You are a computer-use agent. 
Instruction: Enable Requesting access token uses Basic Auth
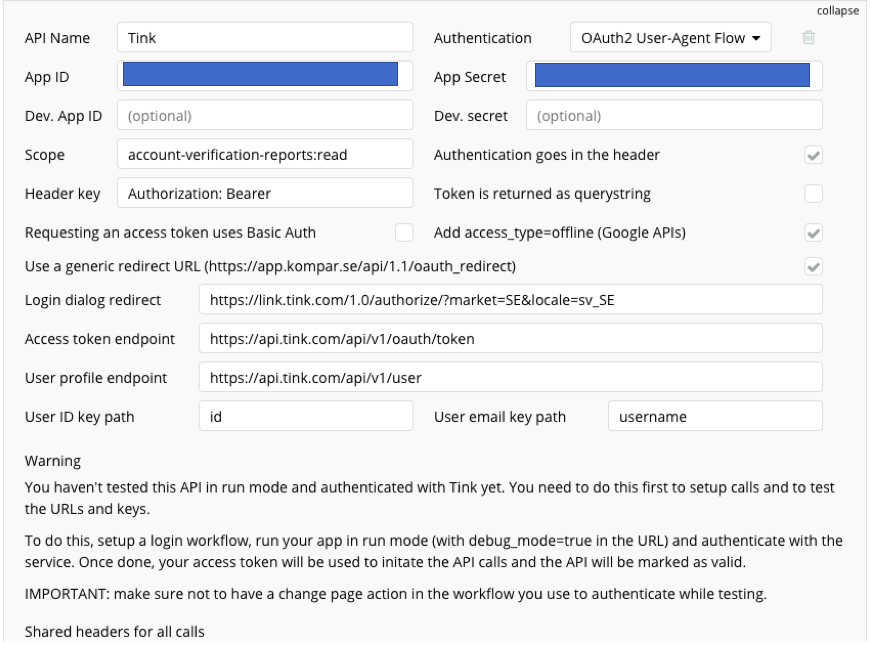(x=404, y=233)
